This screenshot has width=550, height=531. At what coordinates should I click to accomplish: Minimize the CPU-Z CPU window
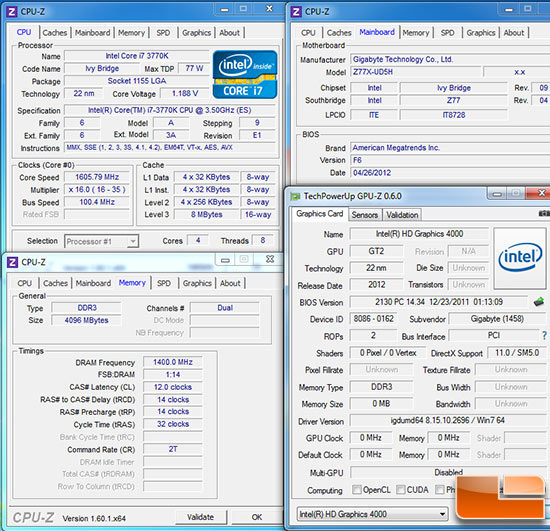tap(225, 9)
